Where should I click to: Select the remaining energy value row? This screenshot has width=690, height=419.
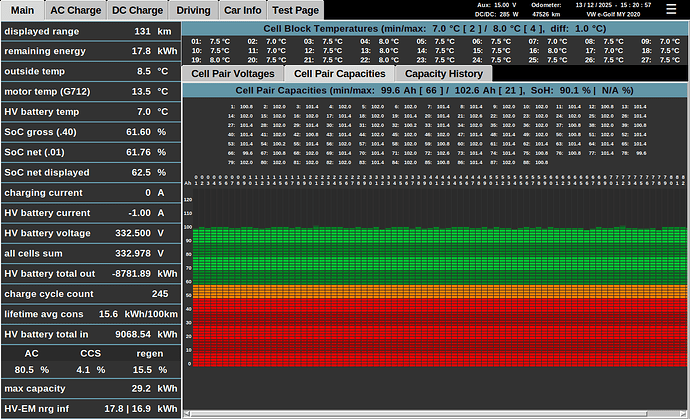(90, 50)
